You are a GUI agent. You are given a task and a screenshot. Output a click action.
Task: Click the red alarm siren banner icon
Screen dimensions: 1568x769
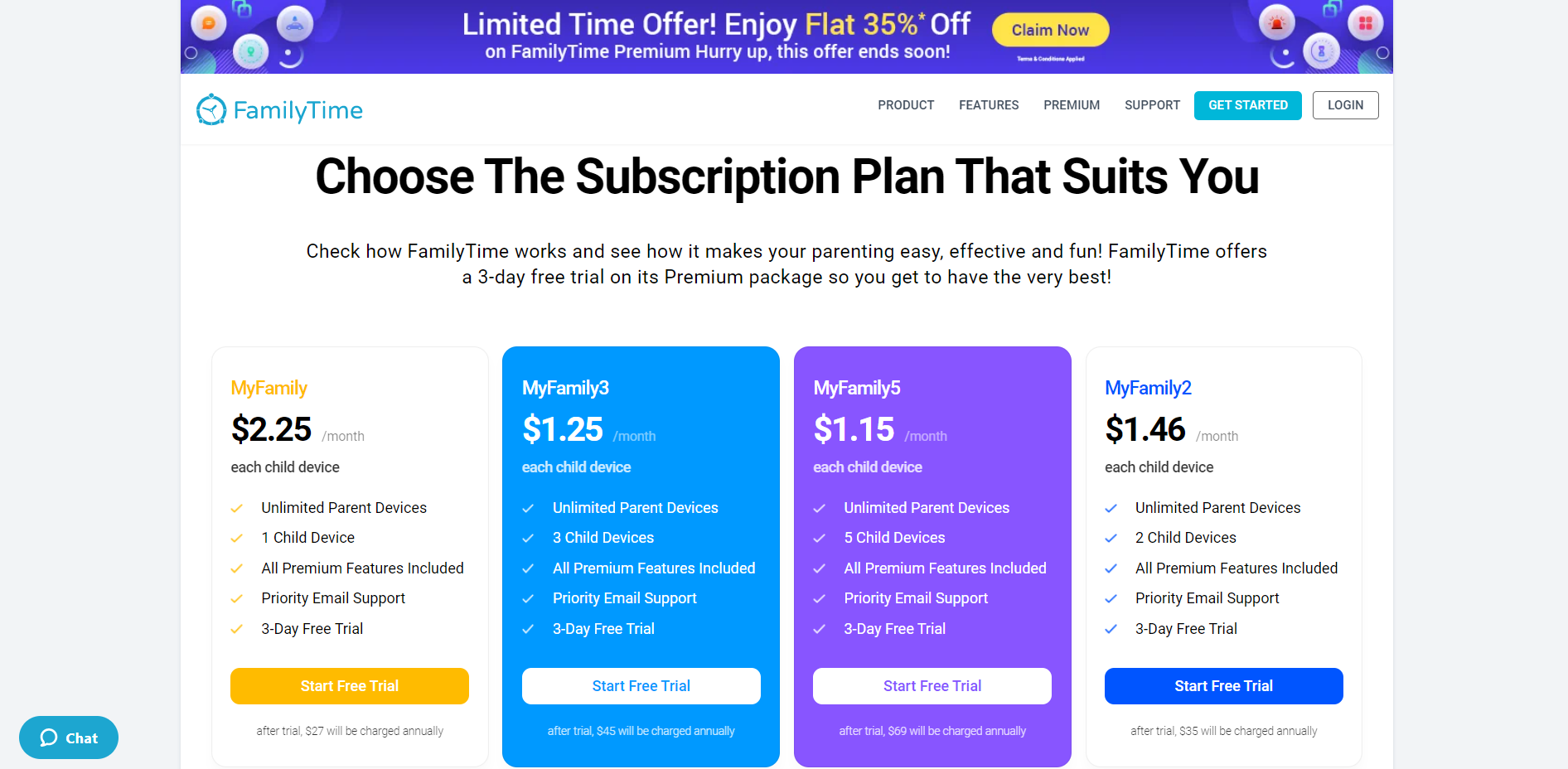coord(1276,23)
